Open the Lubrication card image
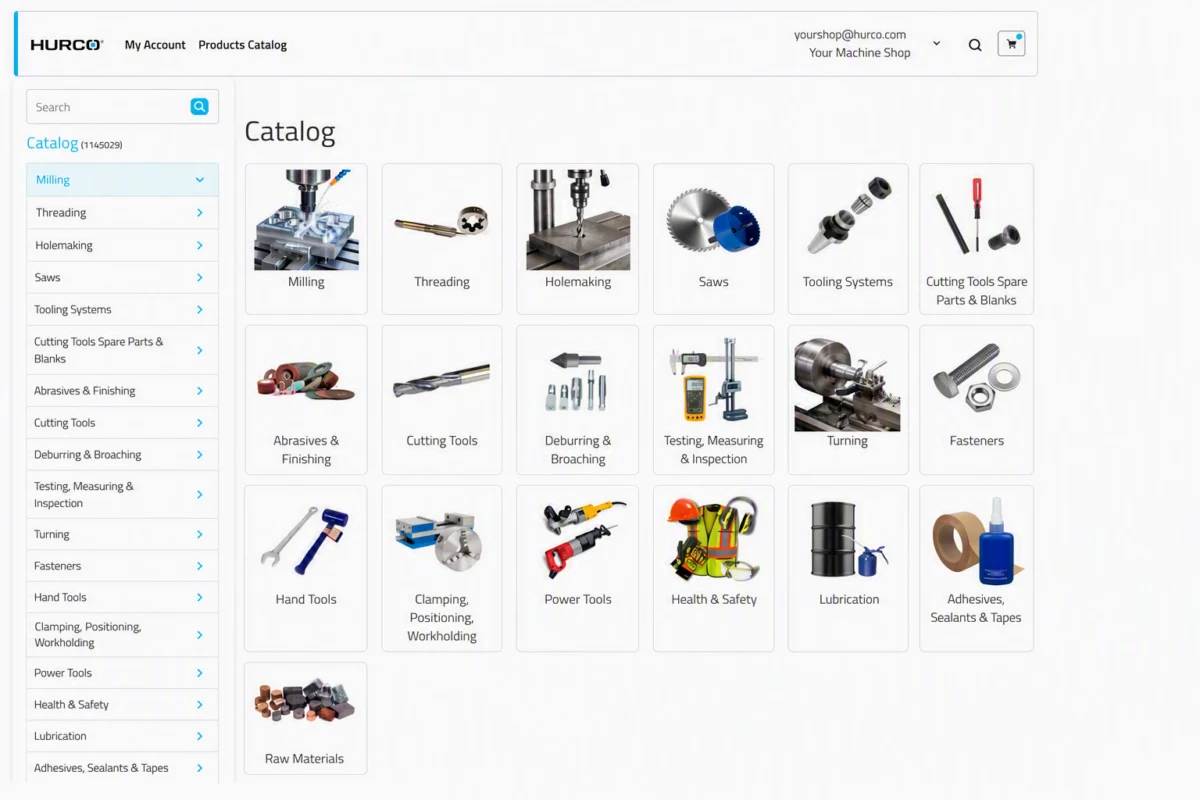The image size is (1200, 800). pyautogui.click(x=848, y=540)
